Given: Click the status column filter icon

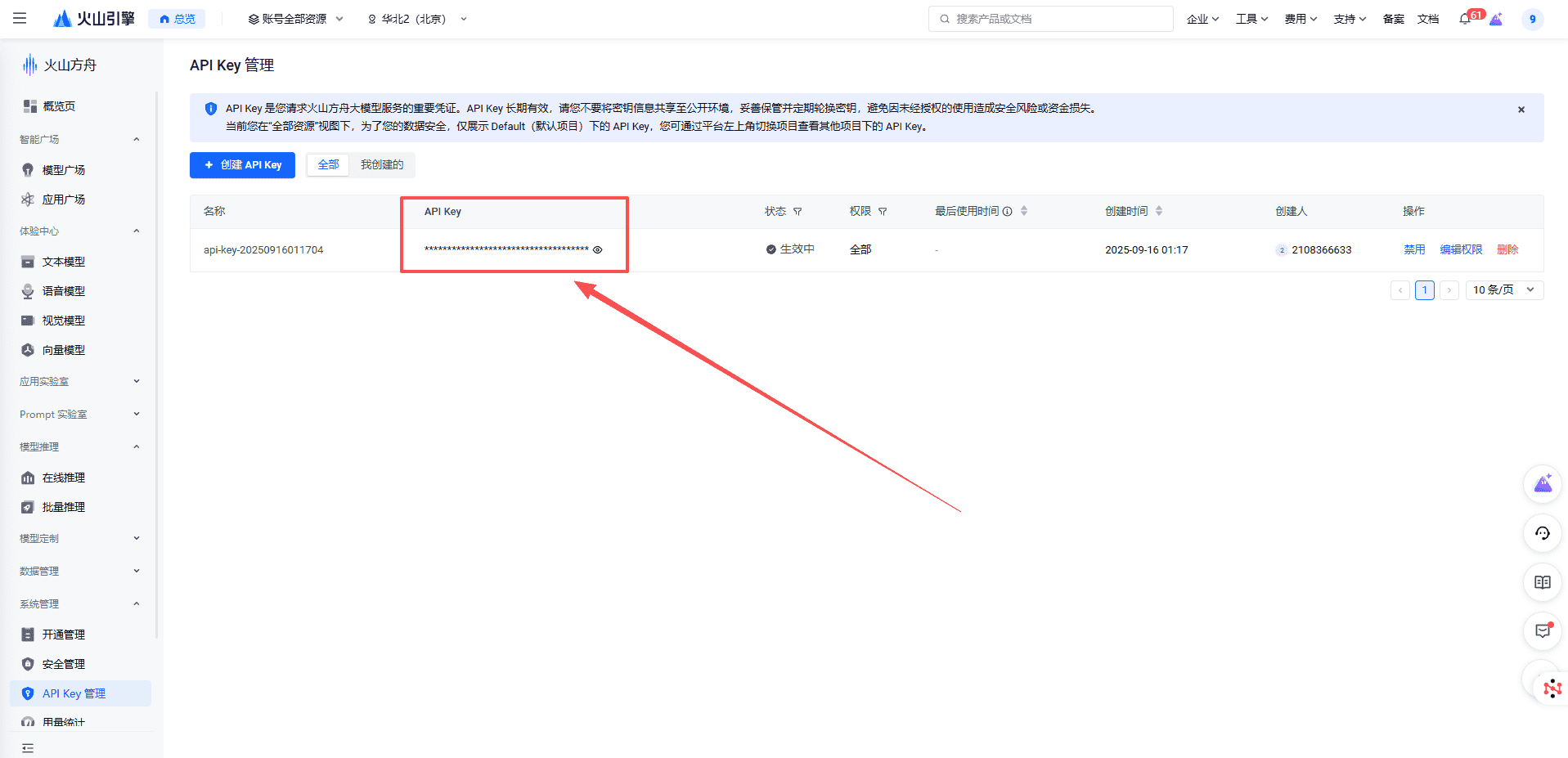Looking at the screenshot, I should tap(797, 212).
